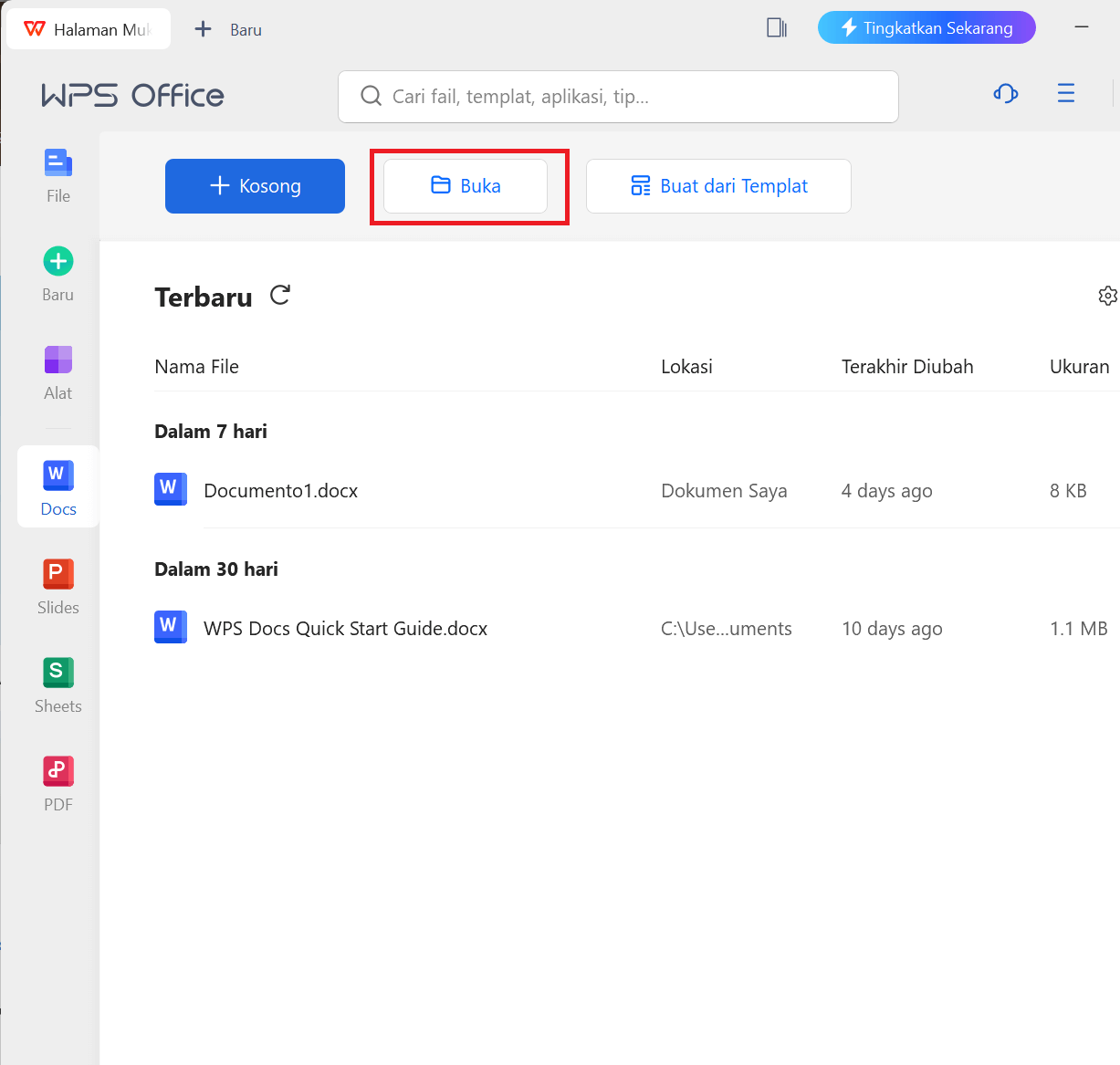The height and width of the screenshot is (1065, 1120).
Task: Select the Alat icon in the sidebar
Action: 58,371
